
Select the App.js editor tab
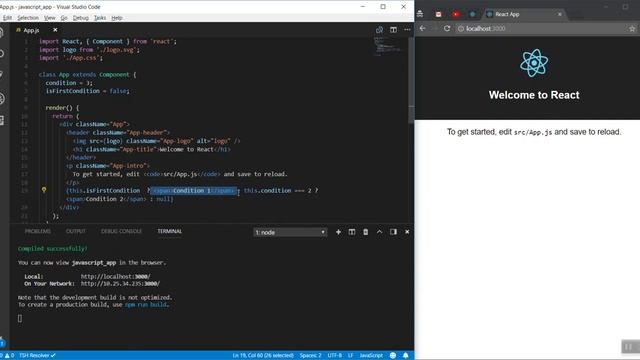(x=31, y=30)
